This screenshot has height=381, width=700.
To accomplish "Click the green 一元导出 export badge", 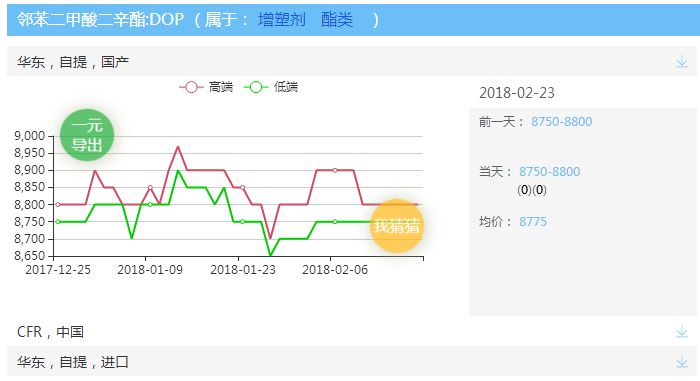I will coord(87,135).
